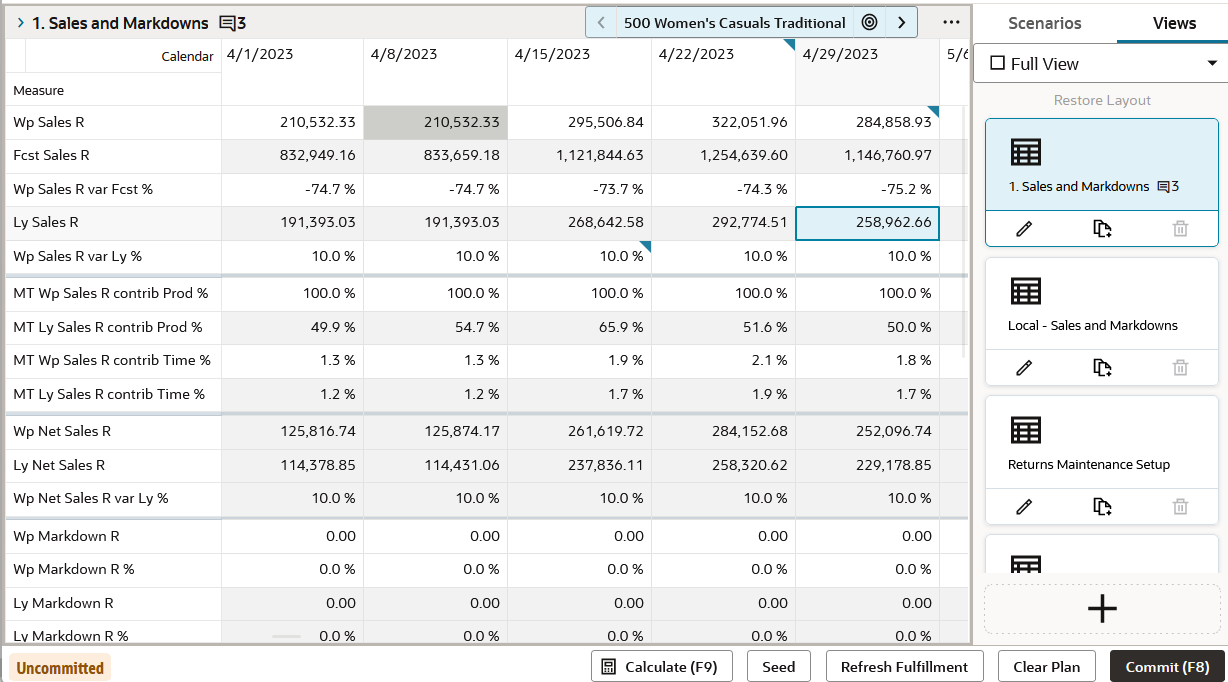The height and width of the screenshot is (682, 1228).
Task: Open the 500 Women's Casuals Traditional selector
Action: tap(734, 22)
